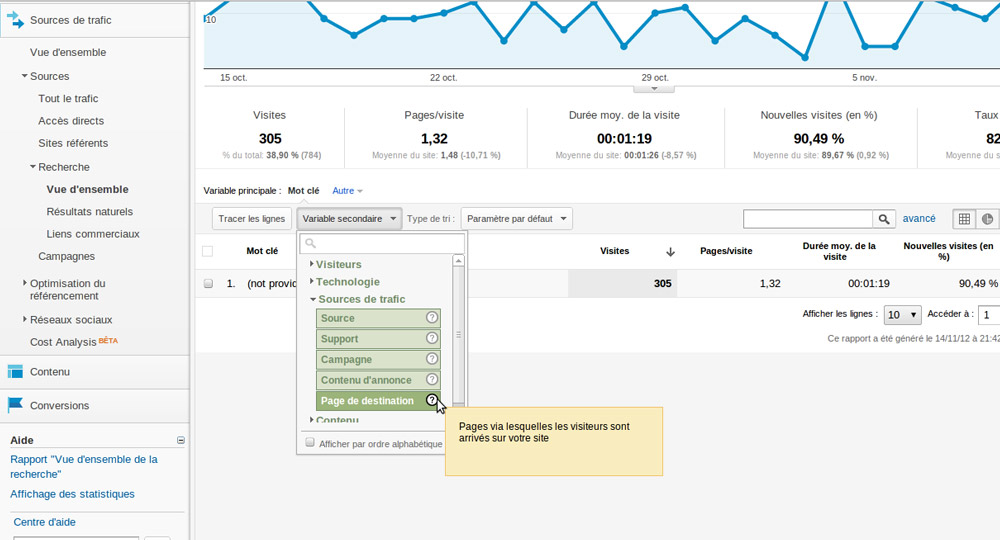Open the Paramètre par défaut sort dropdown

coord(517,219)
